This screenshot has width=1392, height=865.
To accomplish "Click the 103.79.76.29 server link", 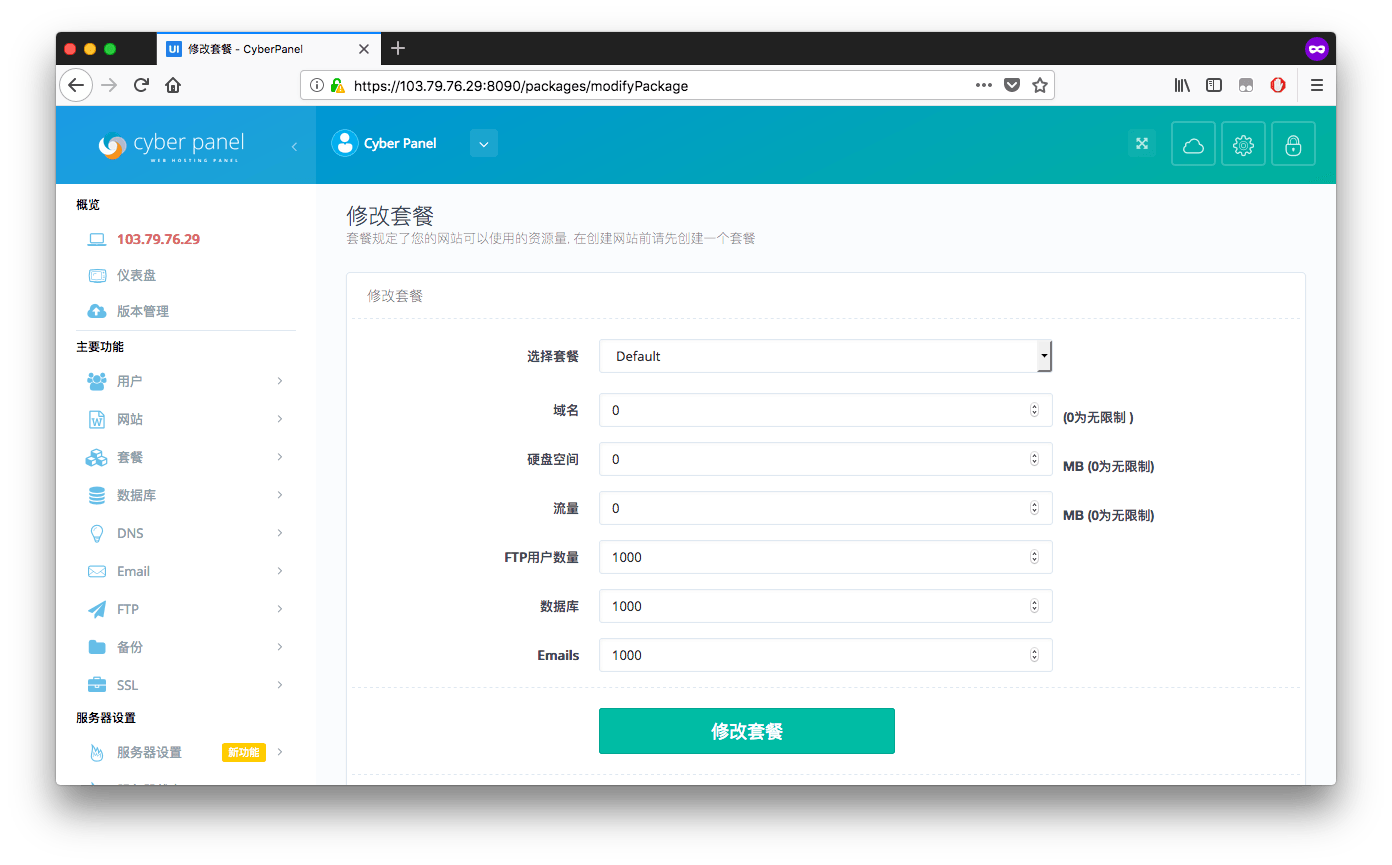I will click(158, 239).
